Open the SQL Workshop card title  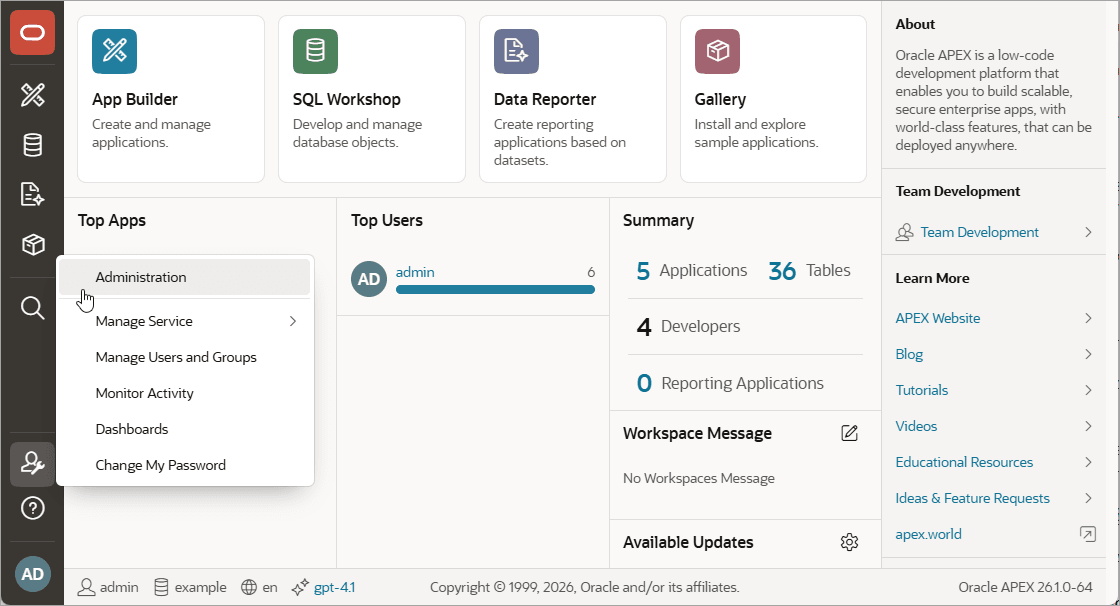click(x=346, y=99)
